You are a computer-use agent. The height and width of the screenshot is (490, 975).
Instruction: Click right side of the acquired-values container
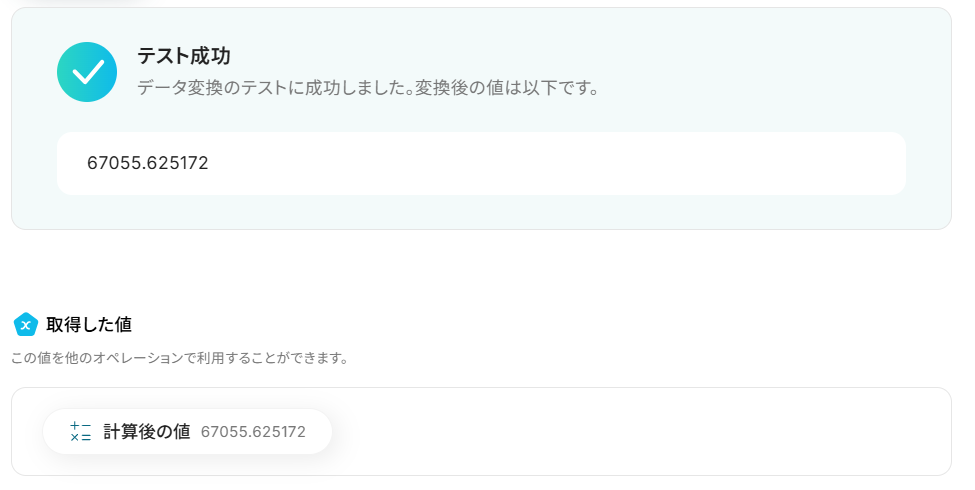(900, 432)
